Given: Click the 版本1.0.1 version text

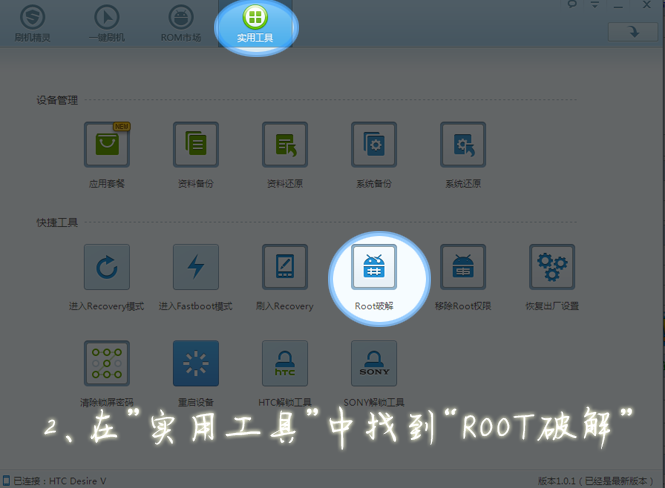Looking at the screenshot, I should tap(596, 481).
